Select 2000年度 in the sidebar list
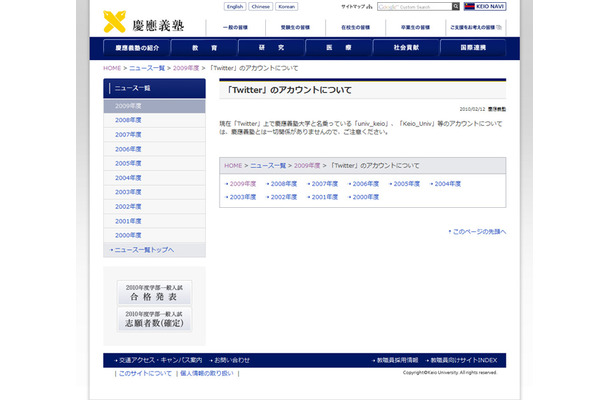 [154, 235]
